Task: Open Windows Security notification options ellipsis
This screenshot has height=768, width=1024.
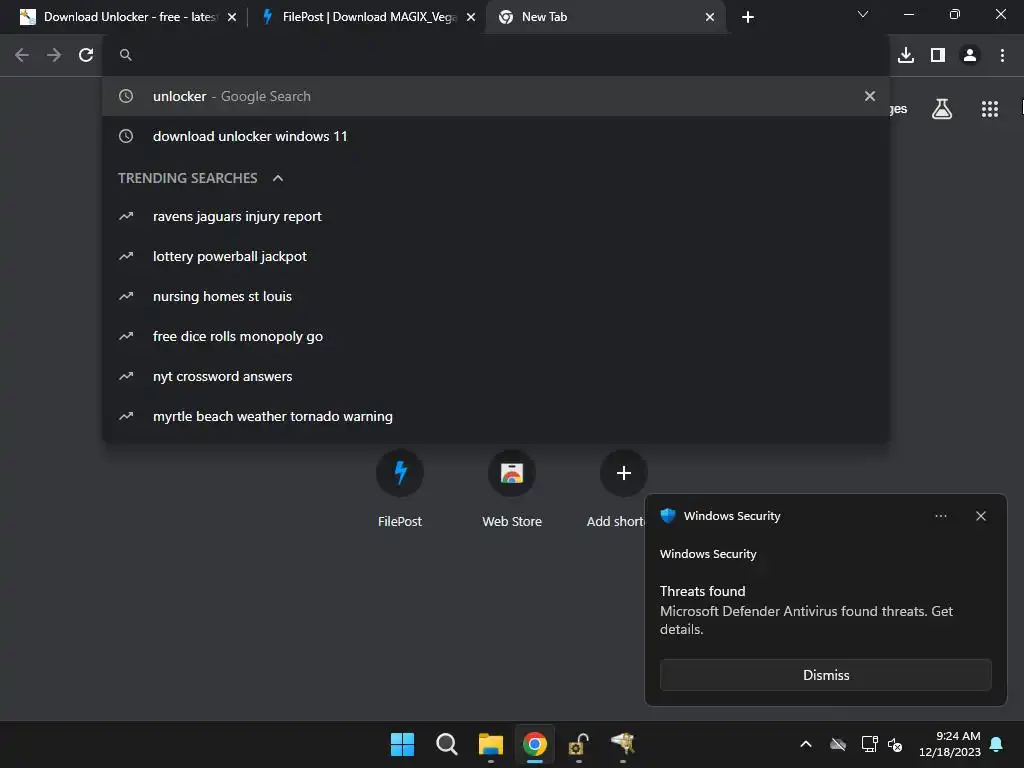Action: coord(940,516)
